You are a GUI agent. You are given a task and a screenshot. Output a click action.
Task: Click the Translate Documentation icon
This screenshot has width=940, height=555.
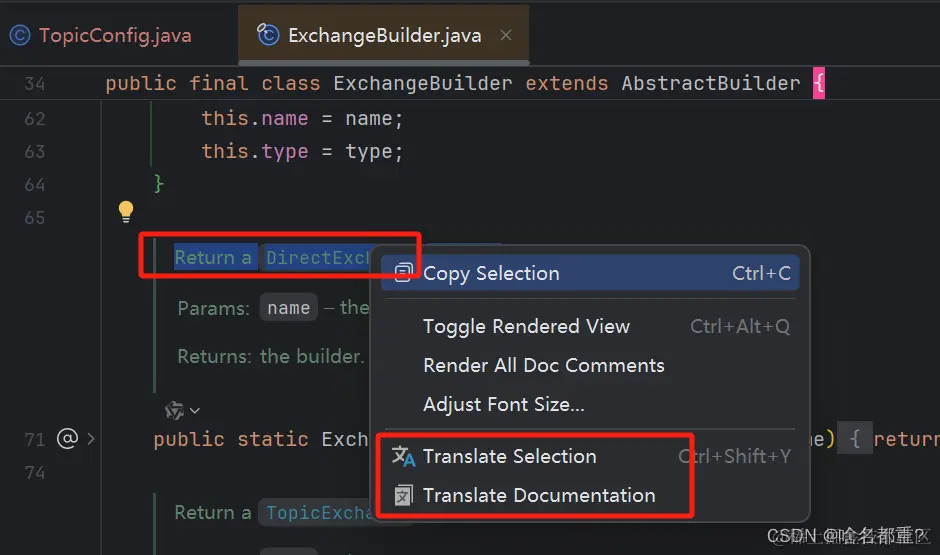click(x=403, y=496)
